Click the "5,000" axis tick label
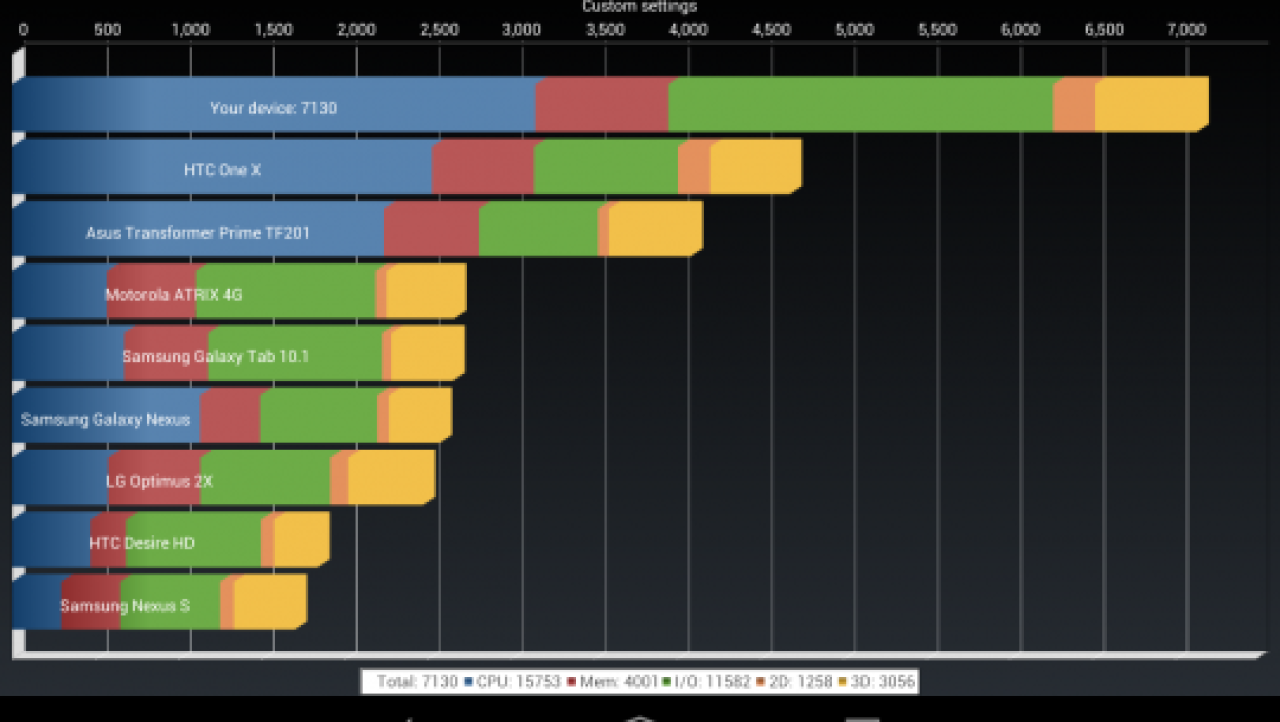The image size is (1280, 722). [854, 30]
